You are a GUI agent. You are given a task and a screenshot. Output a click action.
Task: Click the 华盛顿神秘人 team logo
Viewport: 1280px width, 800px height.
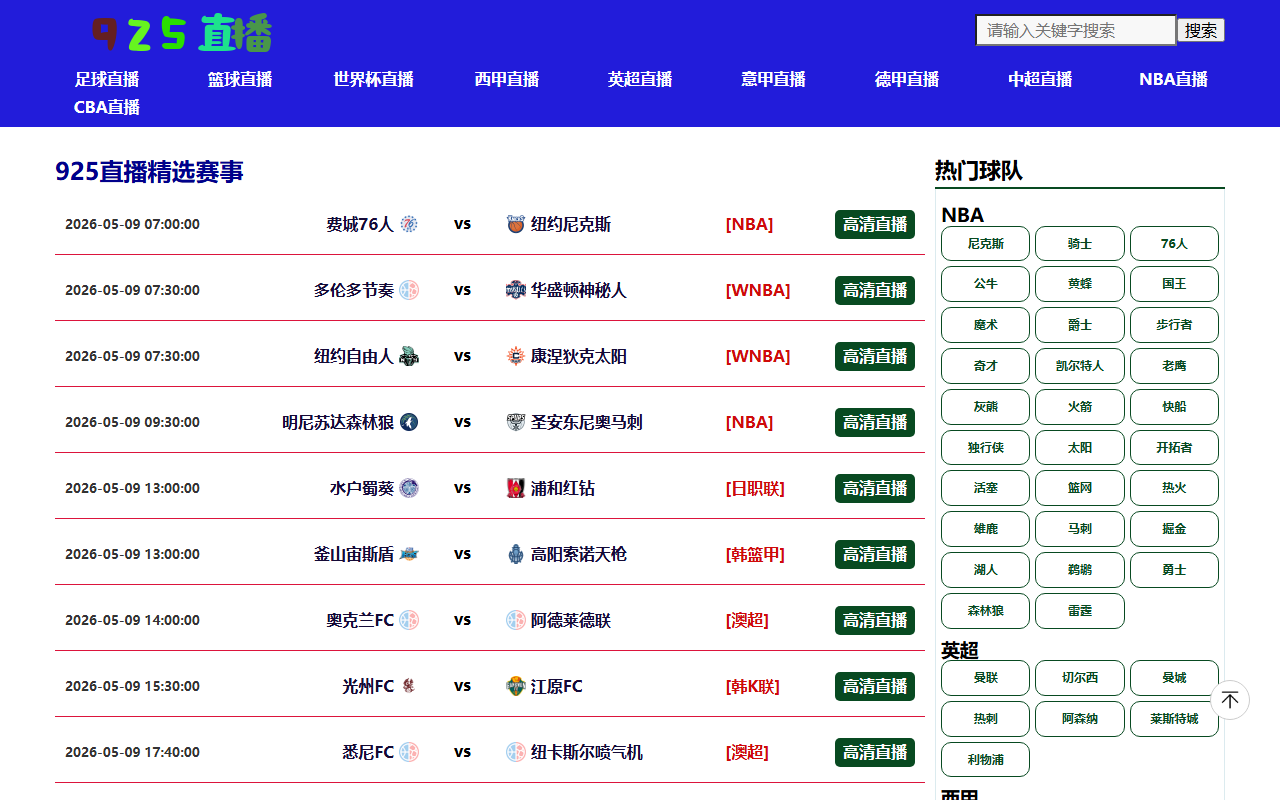tap(516, 290)
